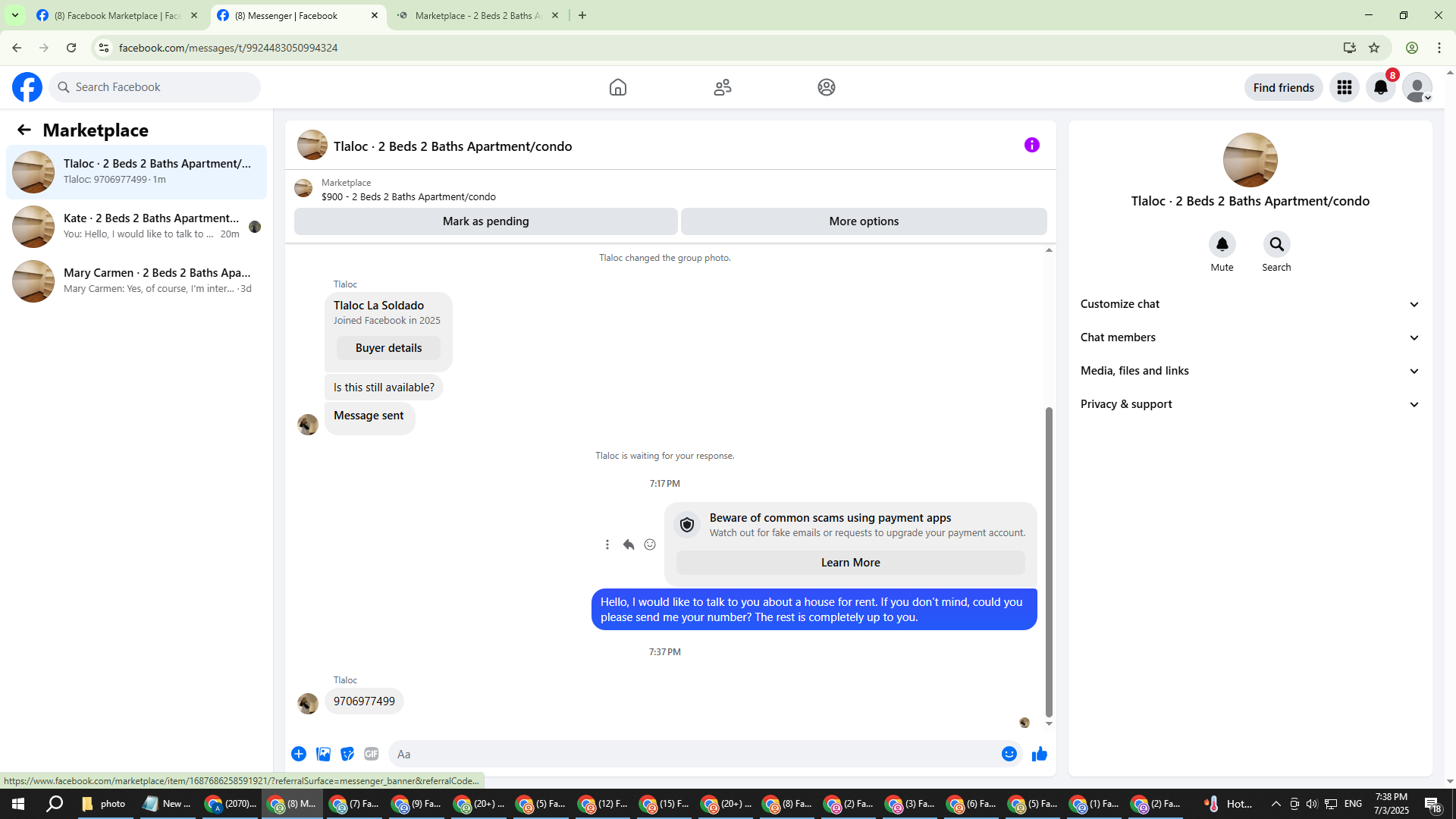Open the sticker chooser icon
The width and height of the screenshot is (1456, 819).
347,754
